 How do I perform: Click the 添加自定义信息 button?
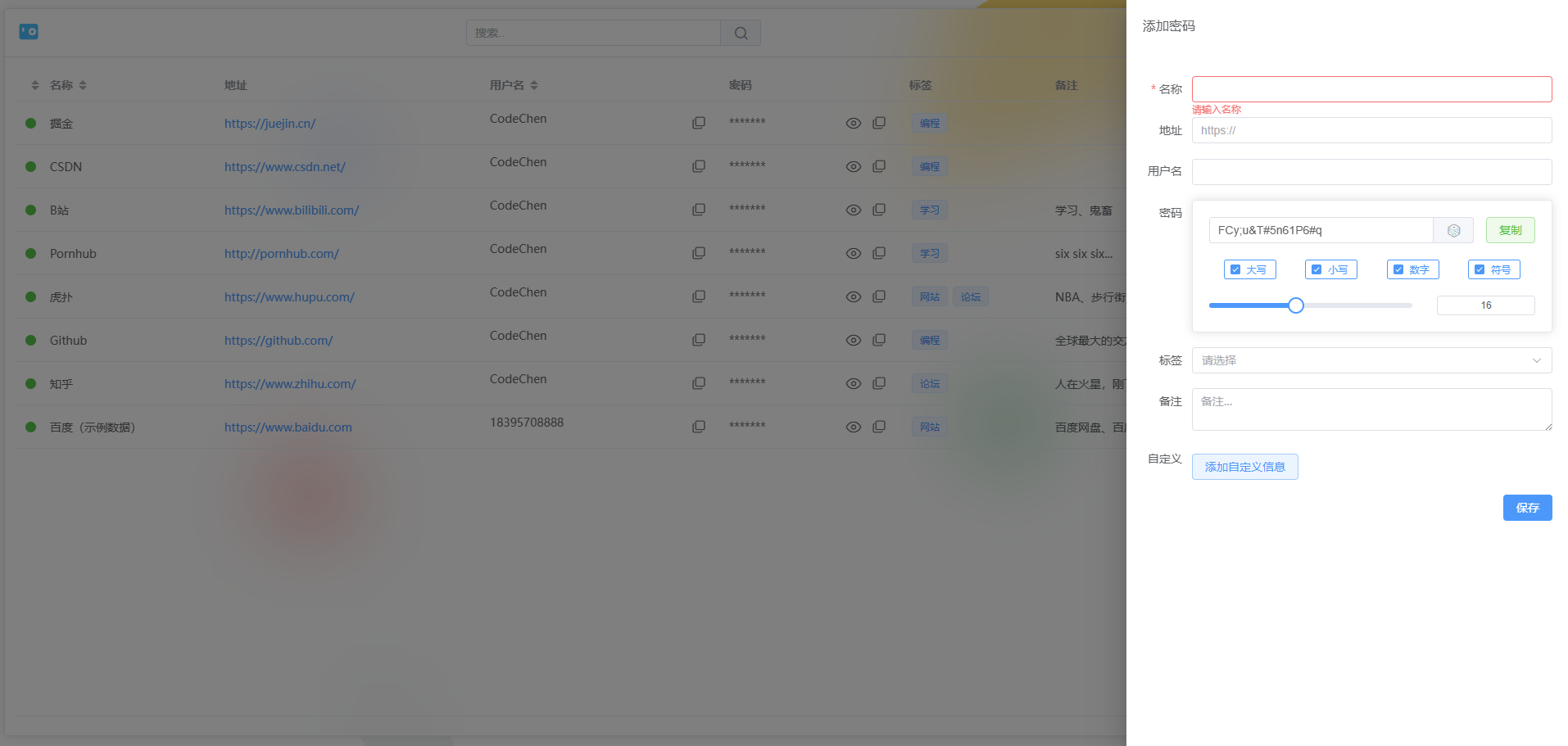(1244, 467)
